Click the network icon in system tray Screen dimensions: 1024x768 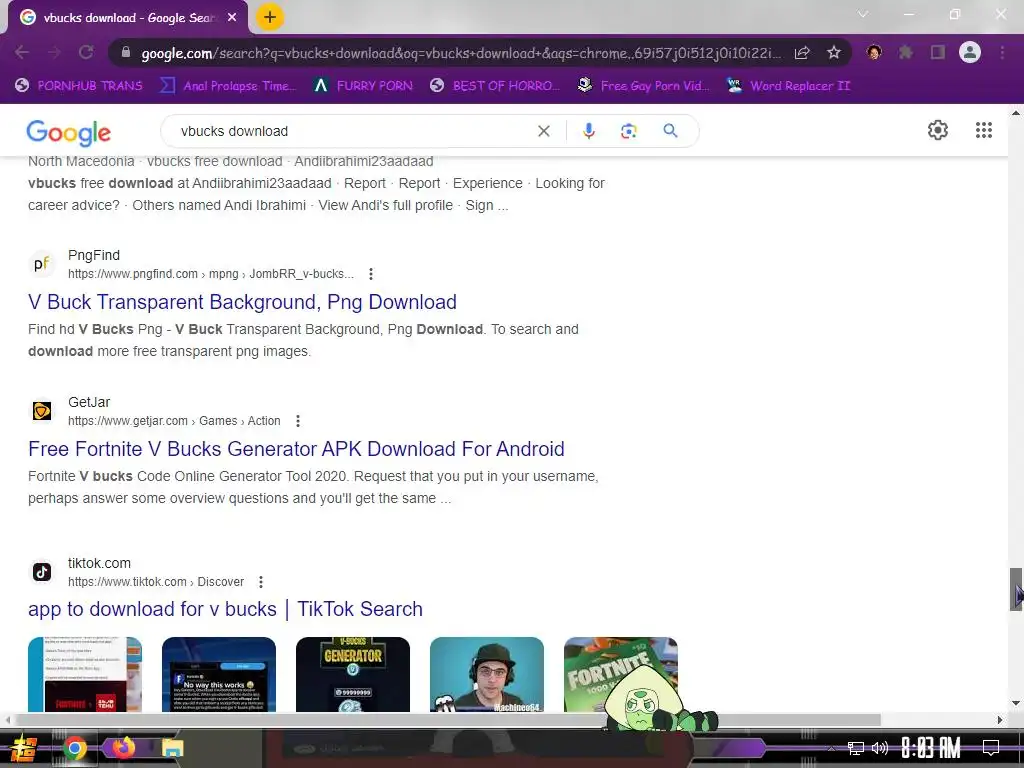click(856, 748)
